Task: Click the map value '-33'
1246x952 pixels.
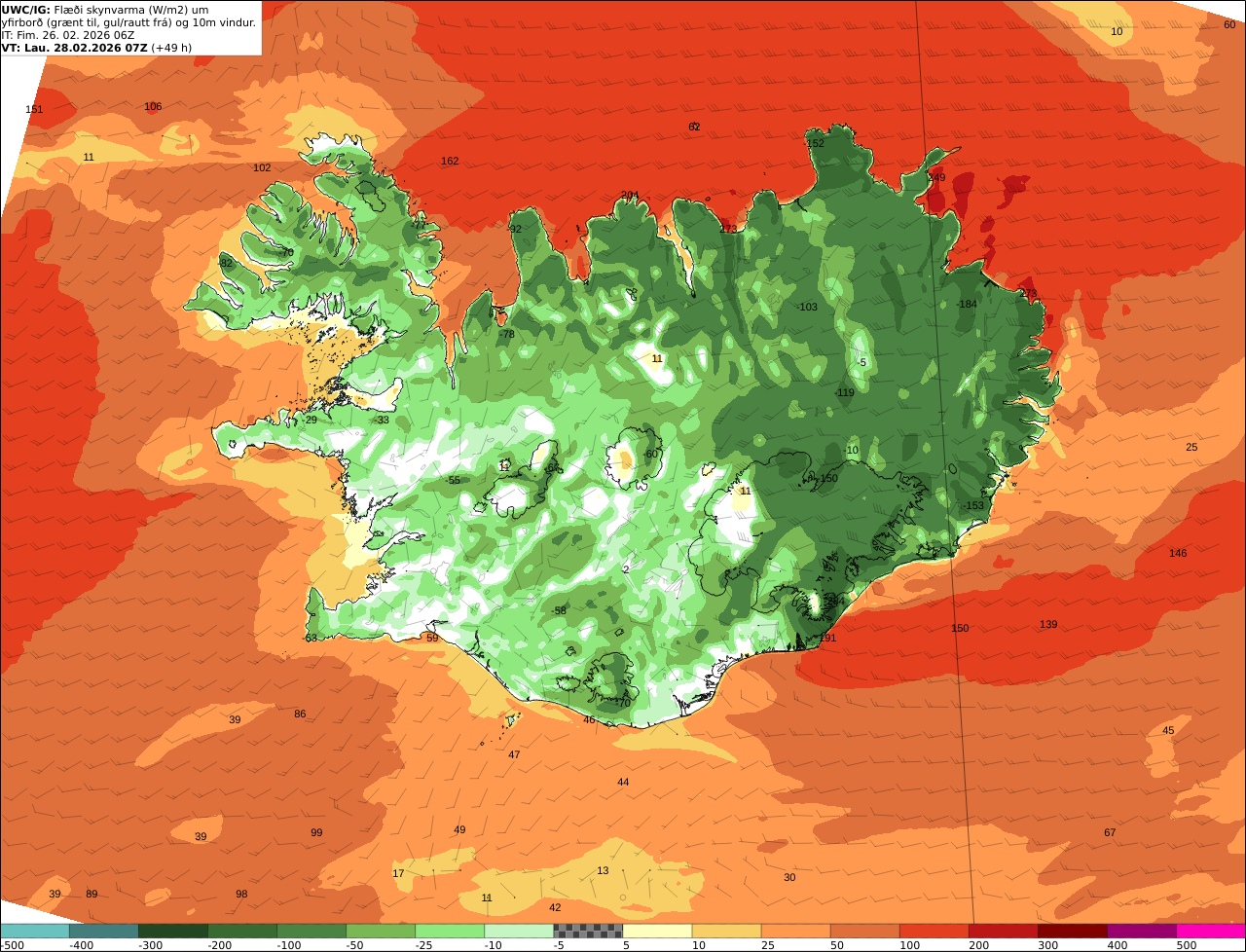Action: click(382, 420)
